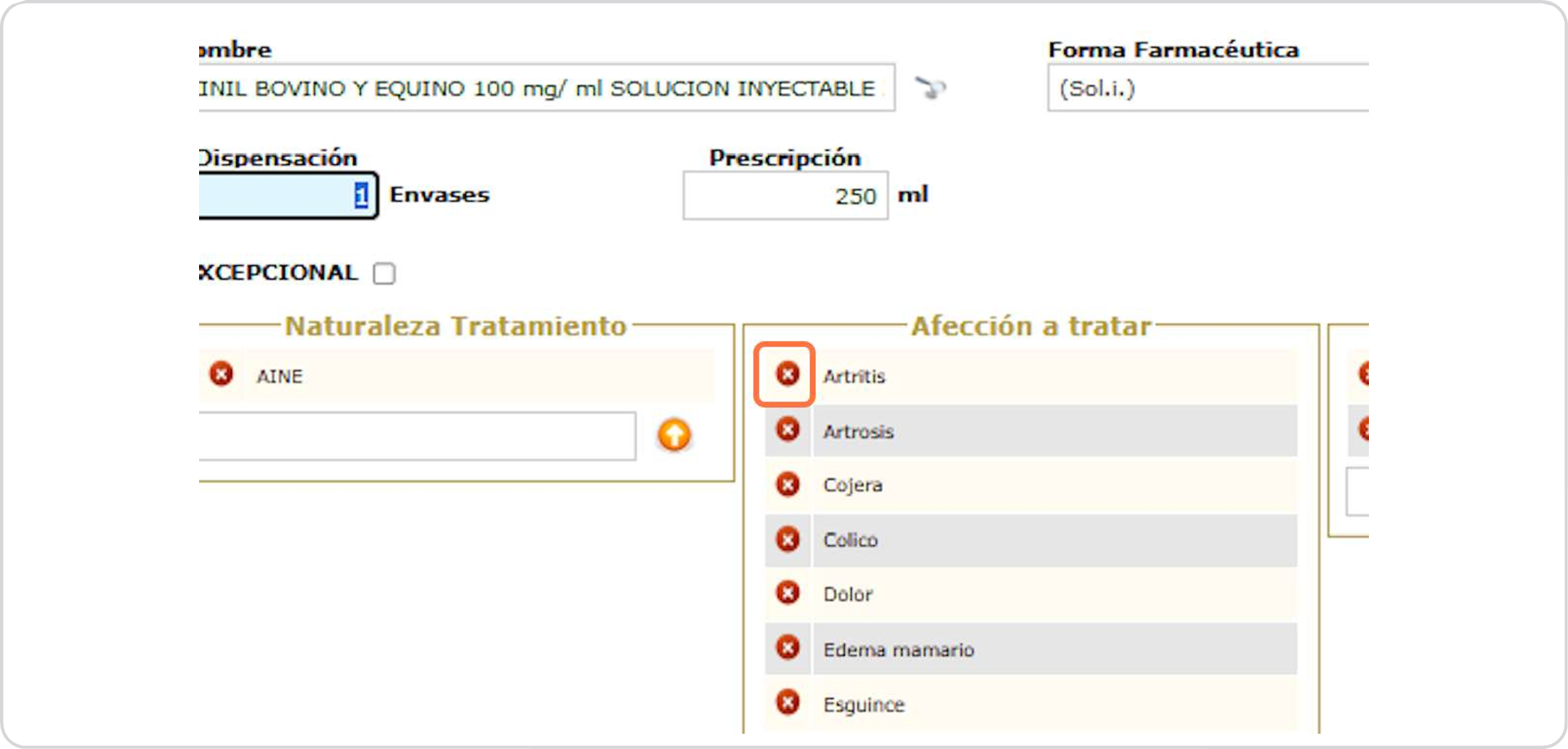Remove the Cojera affection
This screenshot has width=1568, height=749.
[x=787, y=484]
